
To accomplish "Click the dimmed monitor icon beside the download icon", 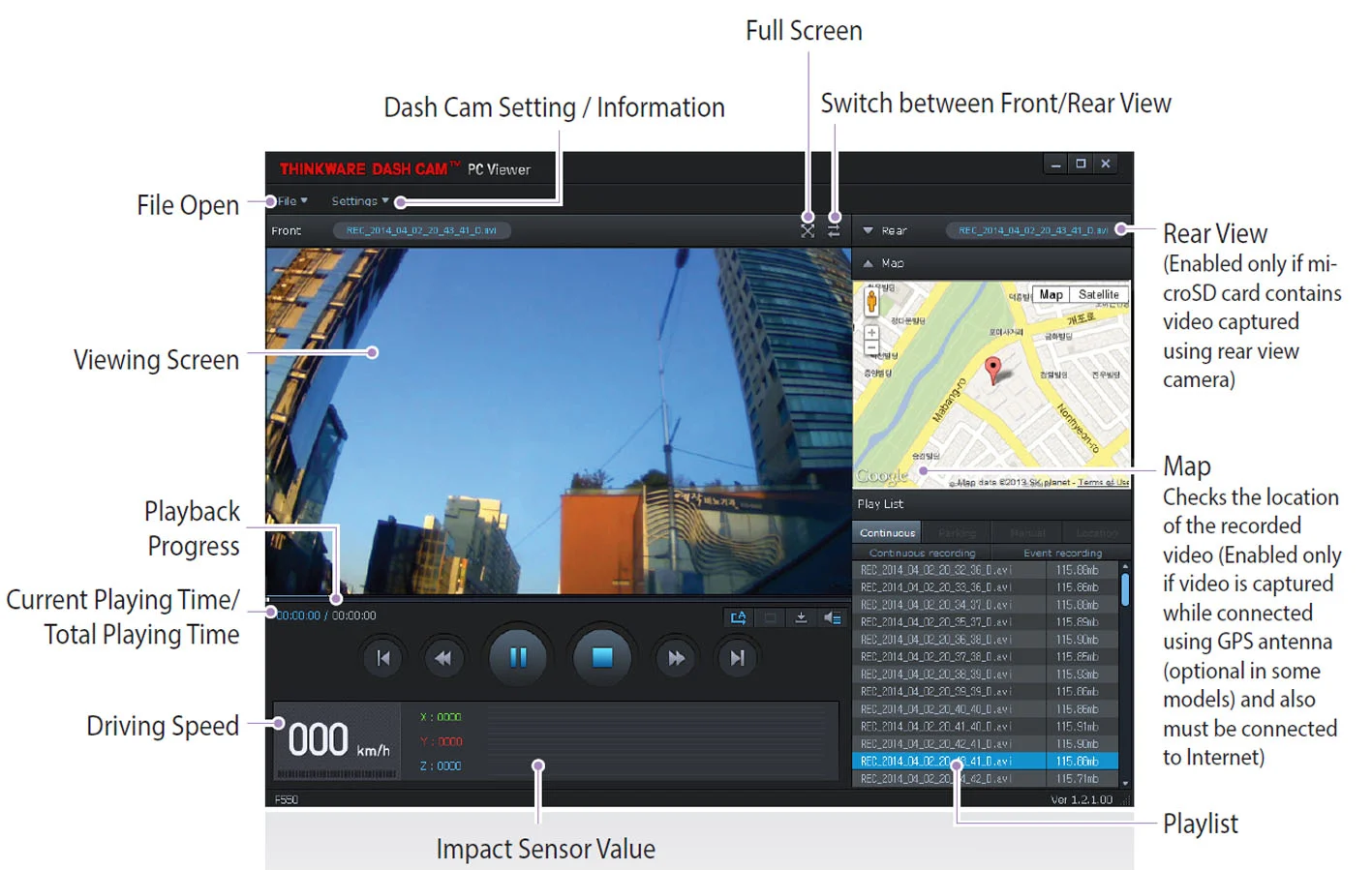I will click(770, 617).
